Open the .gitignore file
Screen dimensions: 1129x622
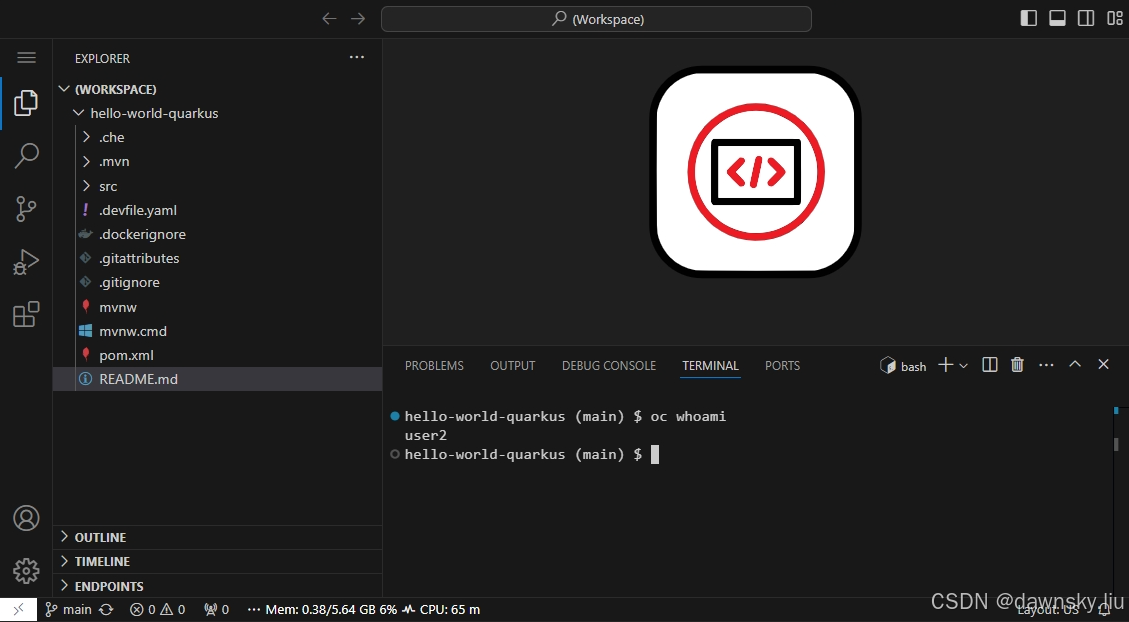click(x=217, y=282)
